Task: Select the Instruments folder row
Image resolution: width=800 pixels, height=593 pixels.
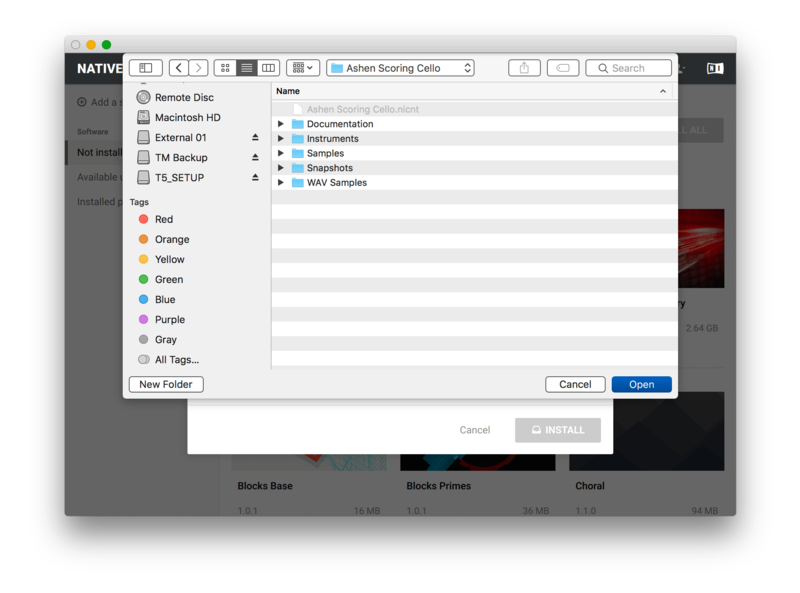Action: (474, 139)
